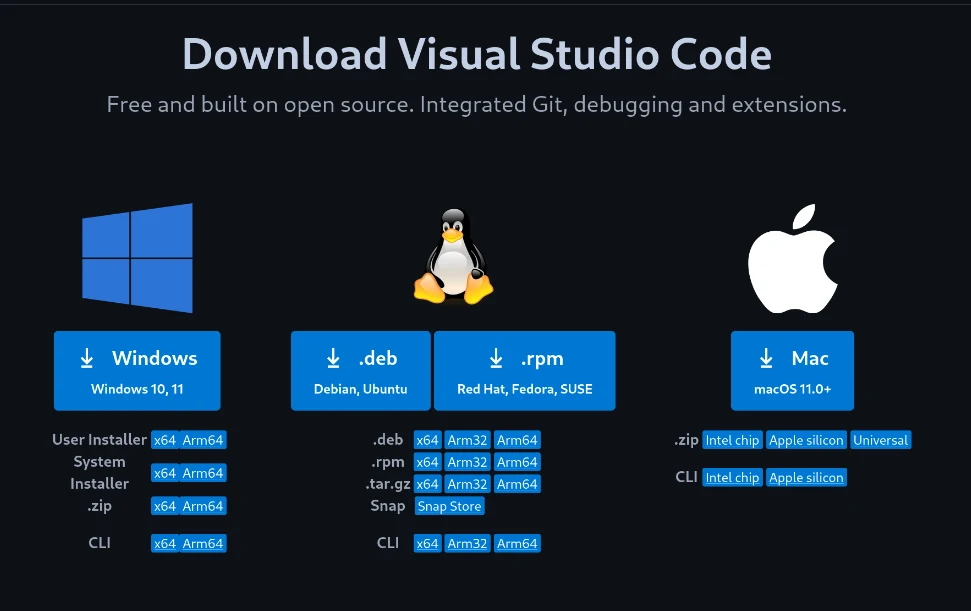Click the 'System Installer' label

[x=99, y=472]
